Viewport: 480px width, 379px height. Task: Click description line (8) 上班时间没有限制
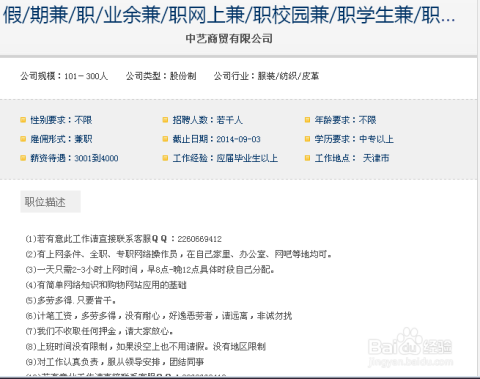tap(146, 346)
